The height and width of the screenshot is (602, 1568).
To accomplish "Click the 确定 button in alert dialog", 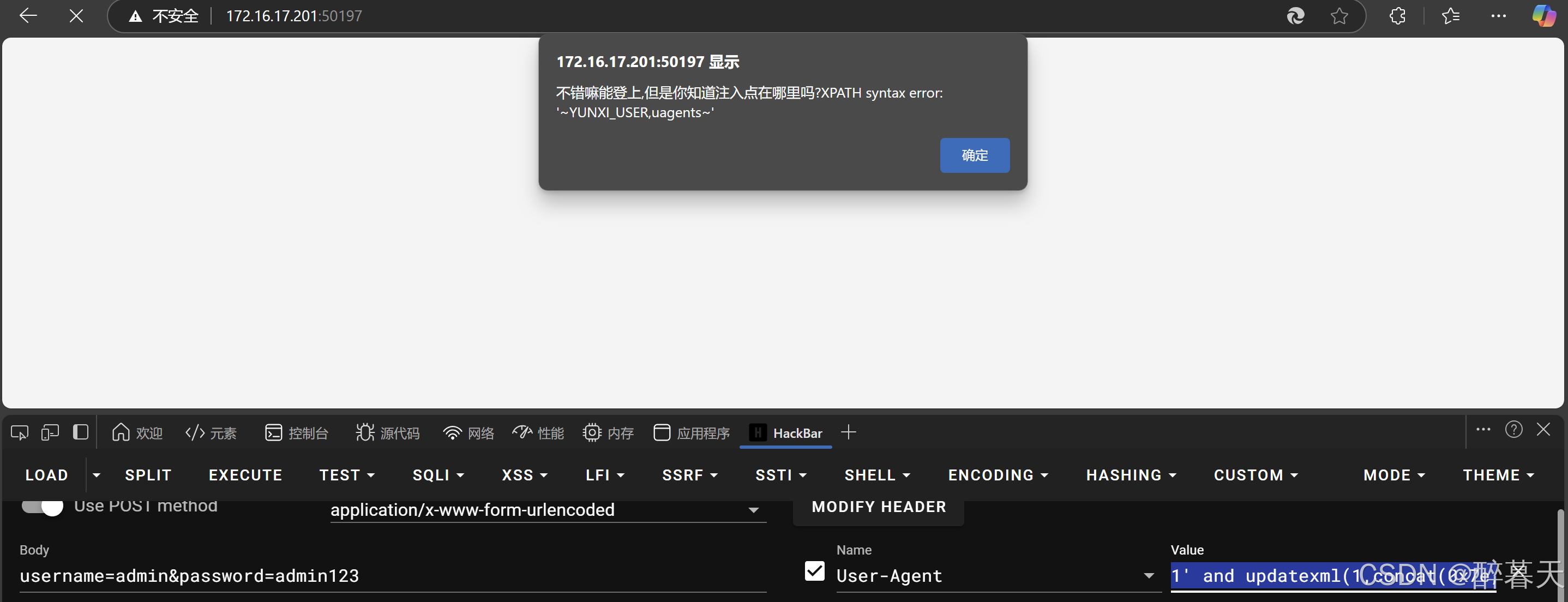I will pyautogui.click(x=974, y=155).
